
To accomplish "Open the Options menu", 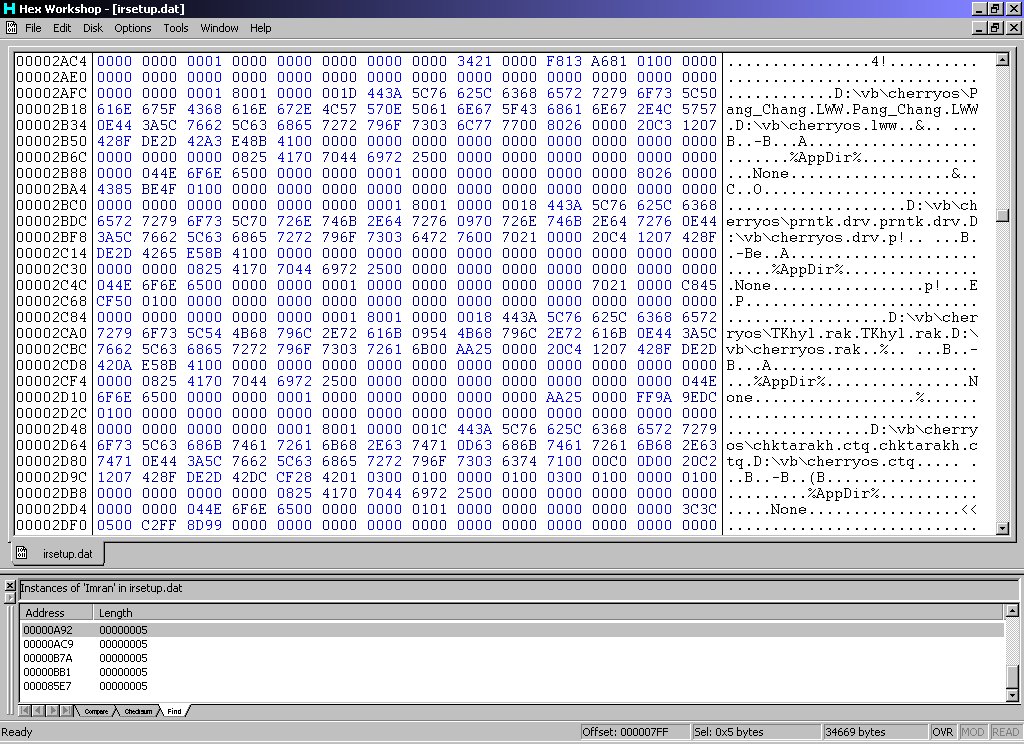I will [x=133, y=28].
